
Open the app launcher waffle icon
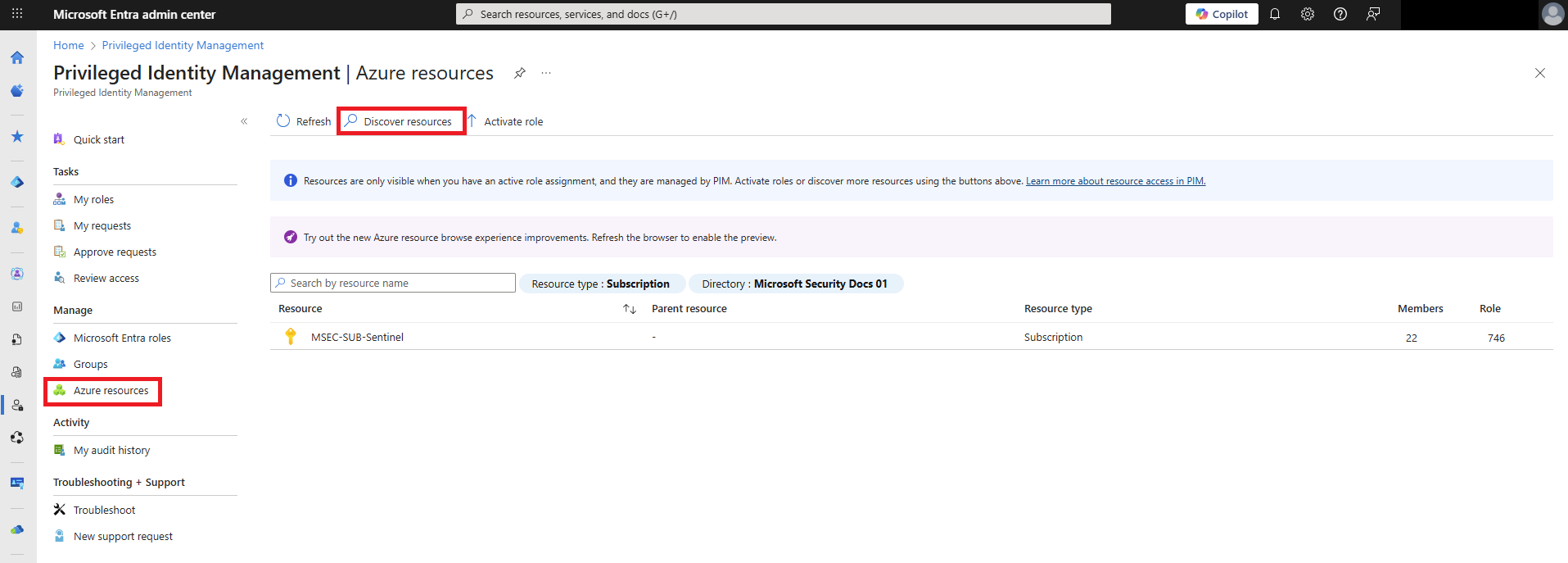[x=17, y=14]
